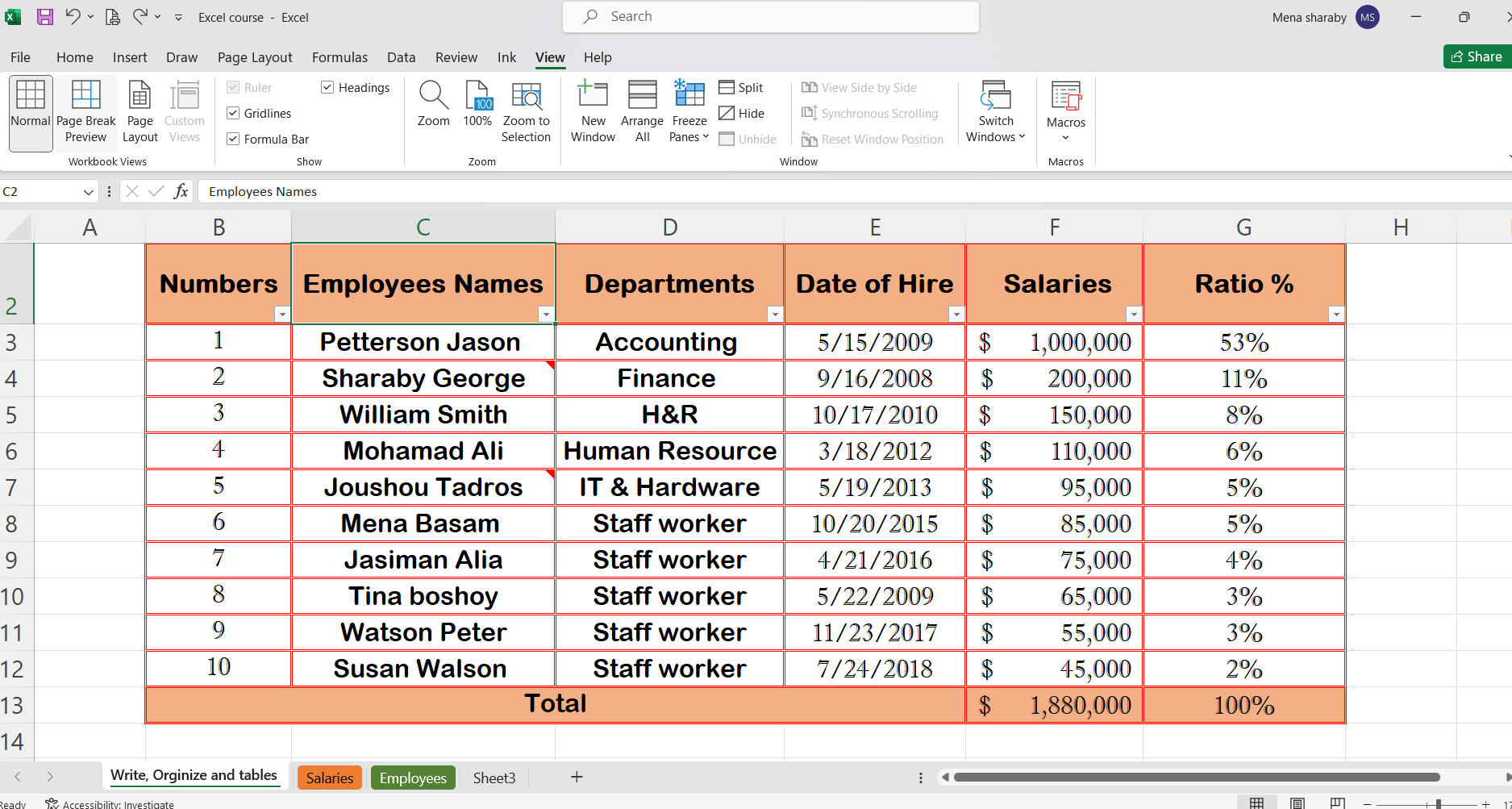The image size is (1512, 809).
Task: Click the horizontal scrollbar thumb
Action: click(x=1197, y=778)
